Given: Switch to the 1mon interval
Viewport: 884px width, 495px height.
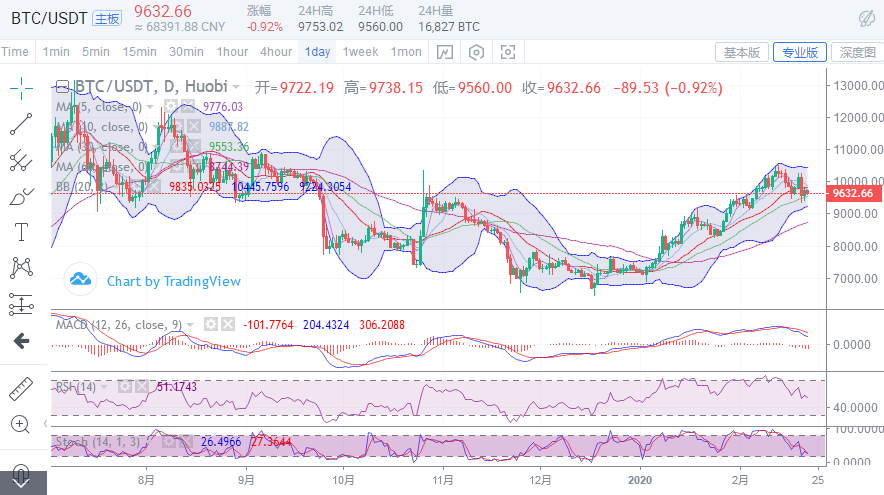Looking at the screenshot, I should (406, 52).
